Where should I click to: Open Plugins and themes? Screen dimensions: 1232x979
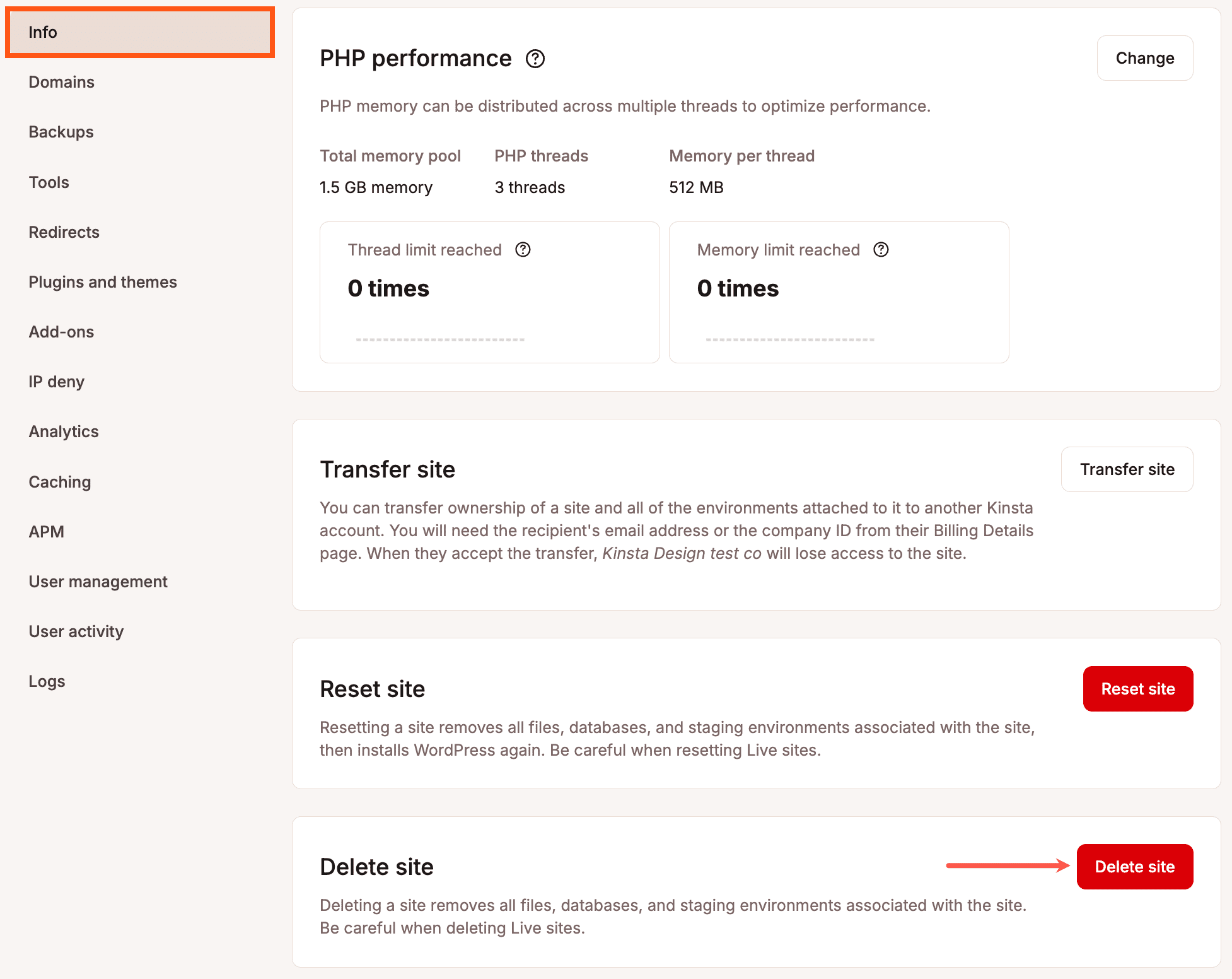tap(103, 282)
